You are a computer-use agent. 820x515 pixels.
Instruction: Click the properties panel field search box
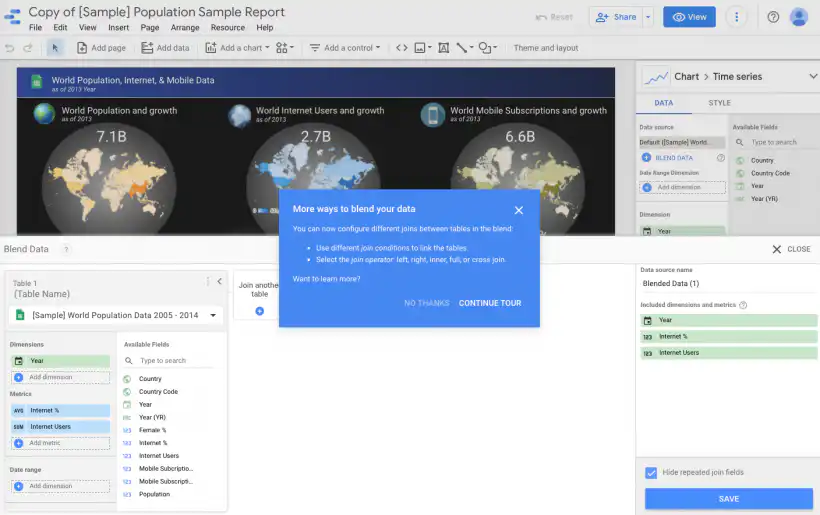[x=774, y=142]
